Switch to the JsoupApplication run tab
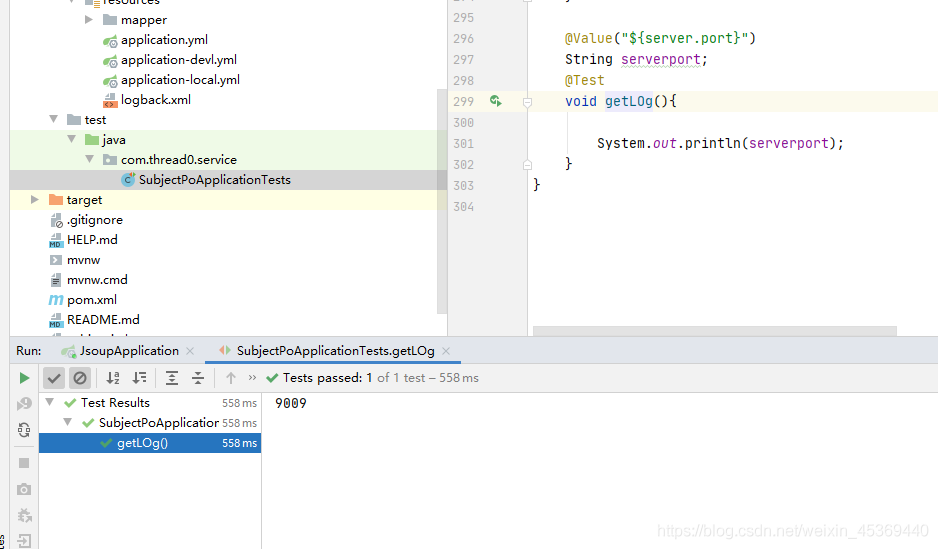Image resolution: width=938 pixels, height=549 pixels. click(128, 351)
